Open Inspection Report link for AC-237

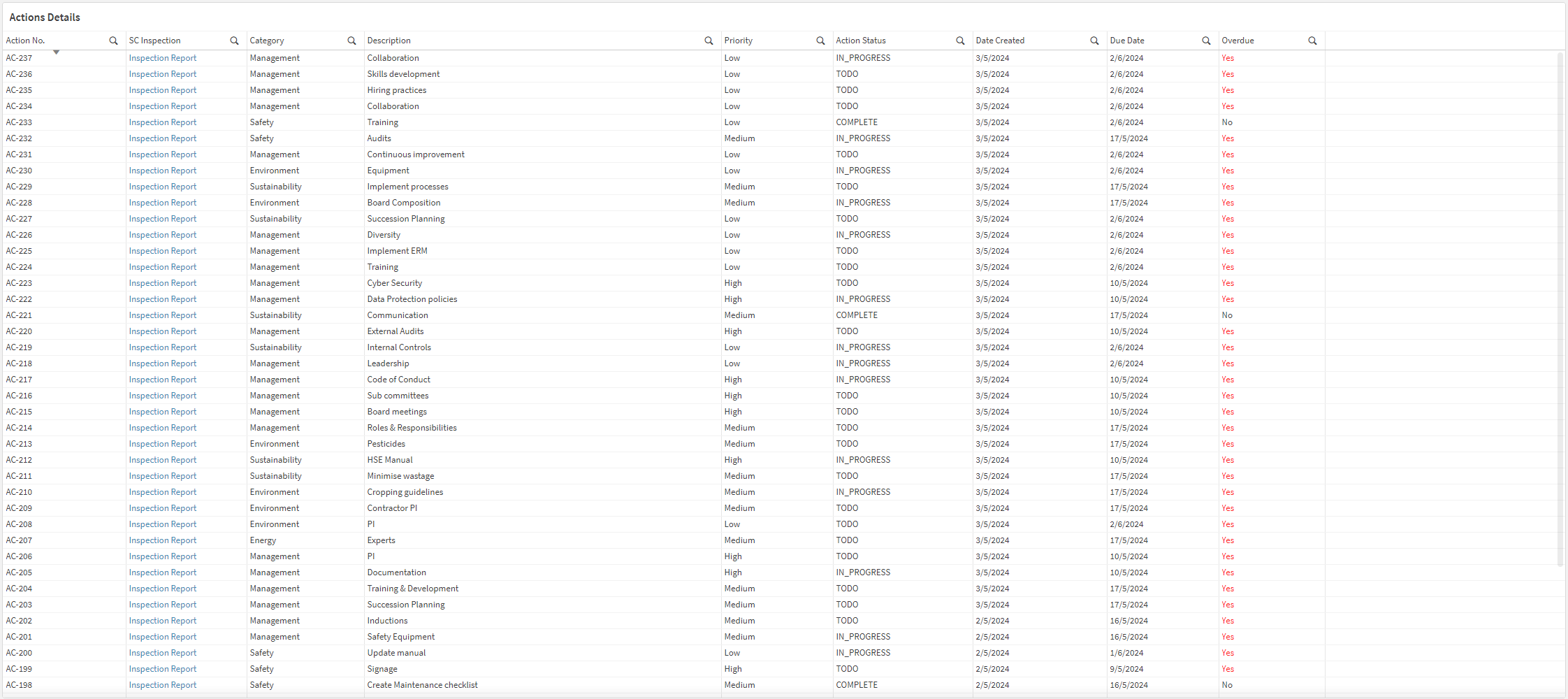162,58
